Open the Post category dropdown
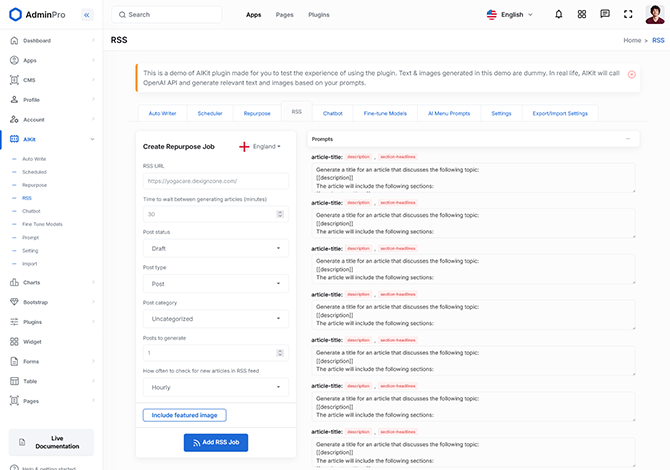Screen dimensions: 670x470 tap(216, 319)
